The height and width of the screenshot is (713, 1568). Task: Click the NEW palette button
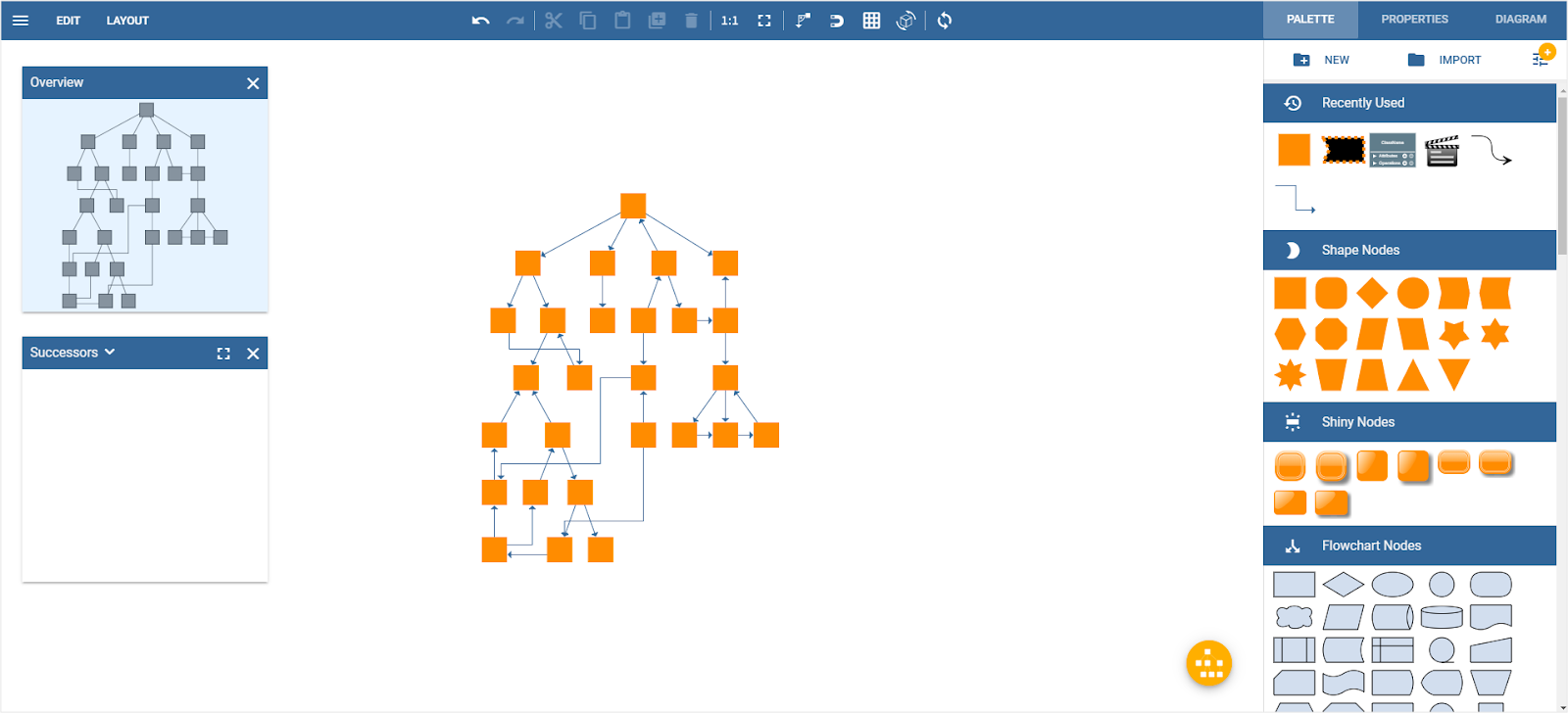(1321, 60)
